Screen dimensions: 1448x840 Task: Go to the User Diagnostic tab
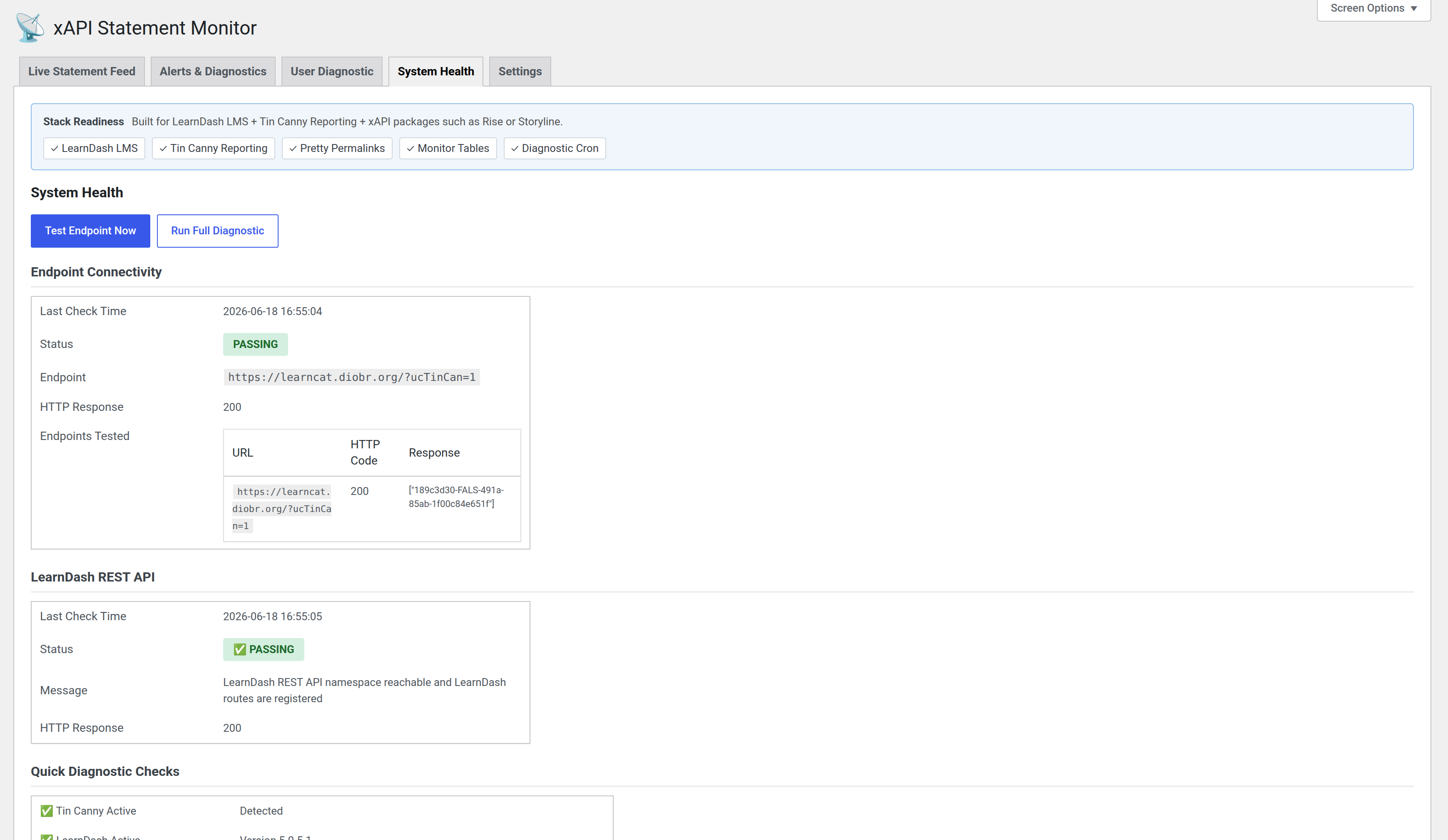[331, 71]
